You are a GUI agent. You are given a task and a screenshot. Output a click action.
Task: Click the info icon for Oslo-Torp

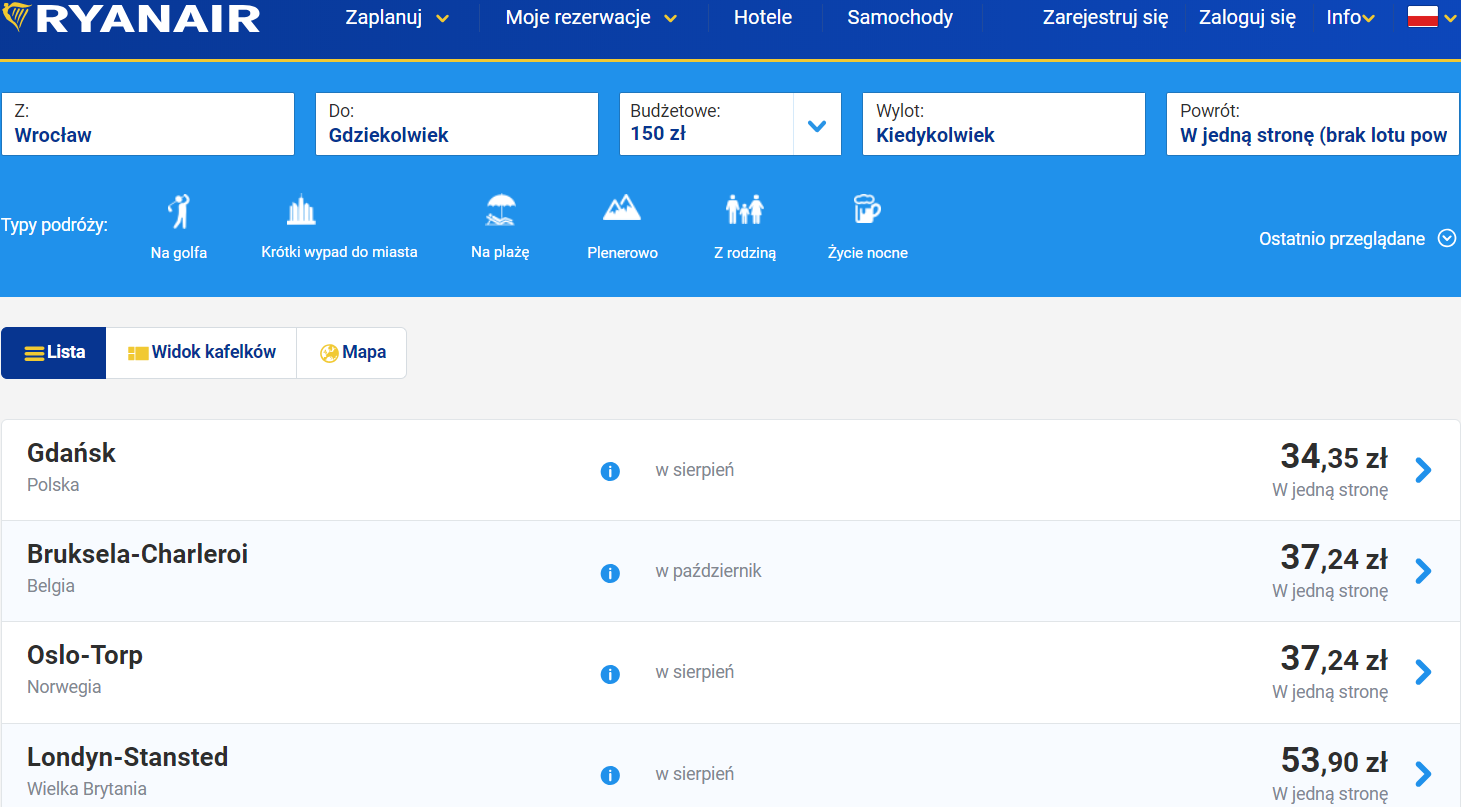[x=610, y=674]
